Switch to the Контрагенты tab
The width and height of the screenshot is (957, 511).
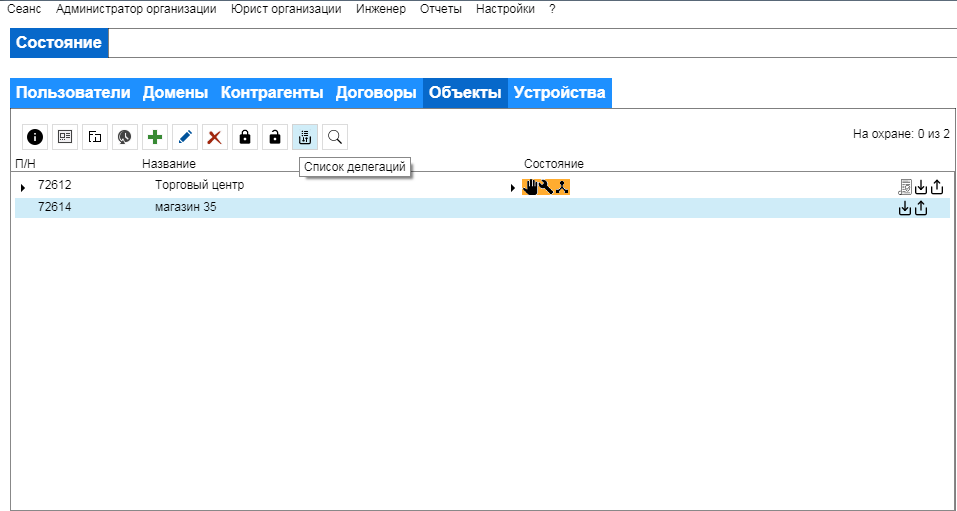[x=272, y=93]
